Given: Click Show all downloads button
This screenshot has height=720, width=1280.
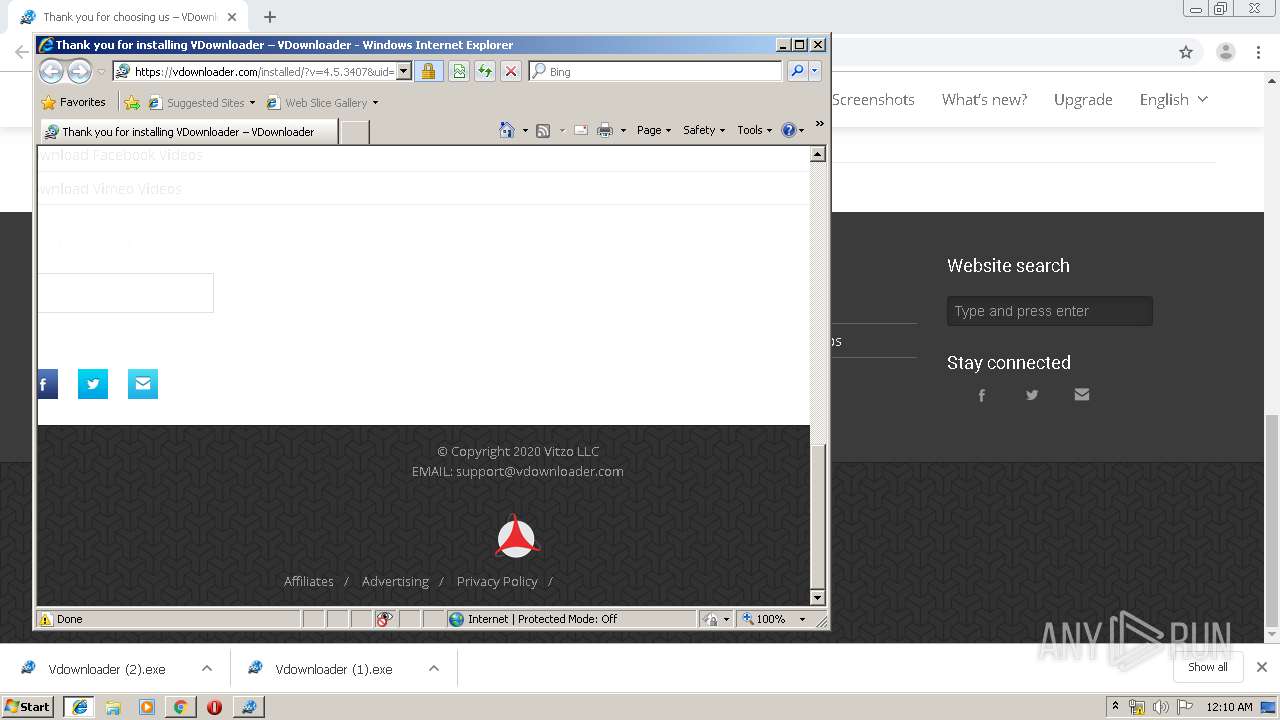Looking at the screenshot, I should [1208, 667].
